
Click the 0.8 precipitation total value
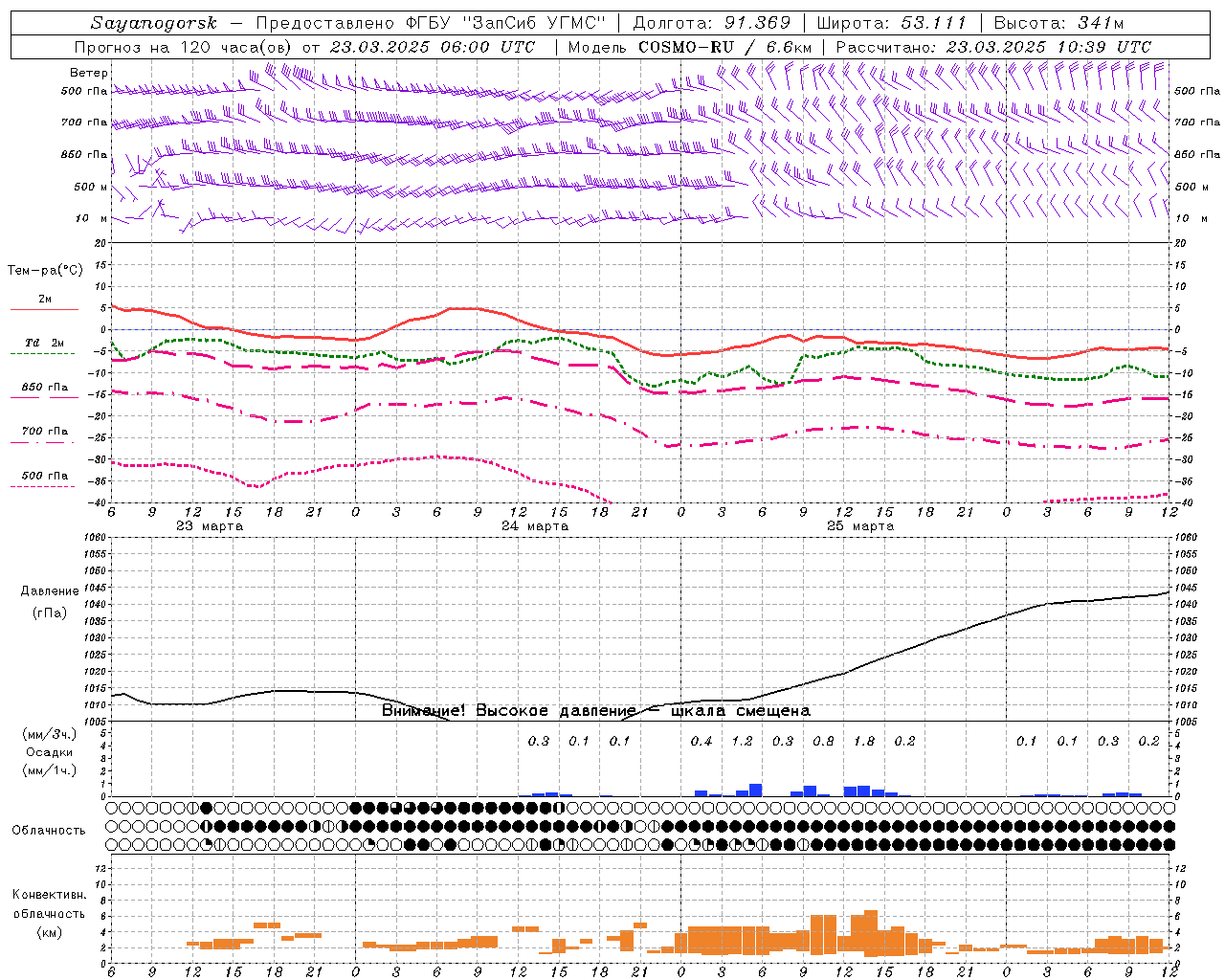[823, 741]
